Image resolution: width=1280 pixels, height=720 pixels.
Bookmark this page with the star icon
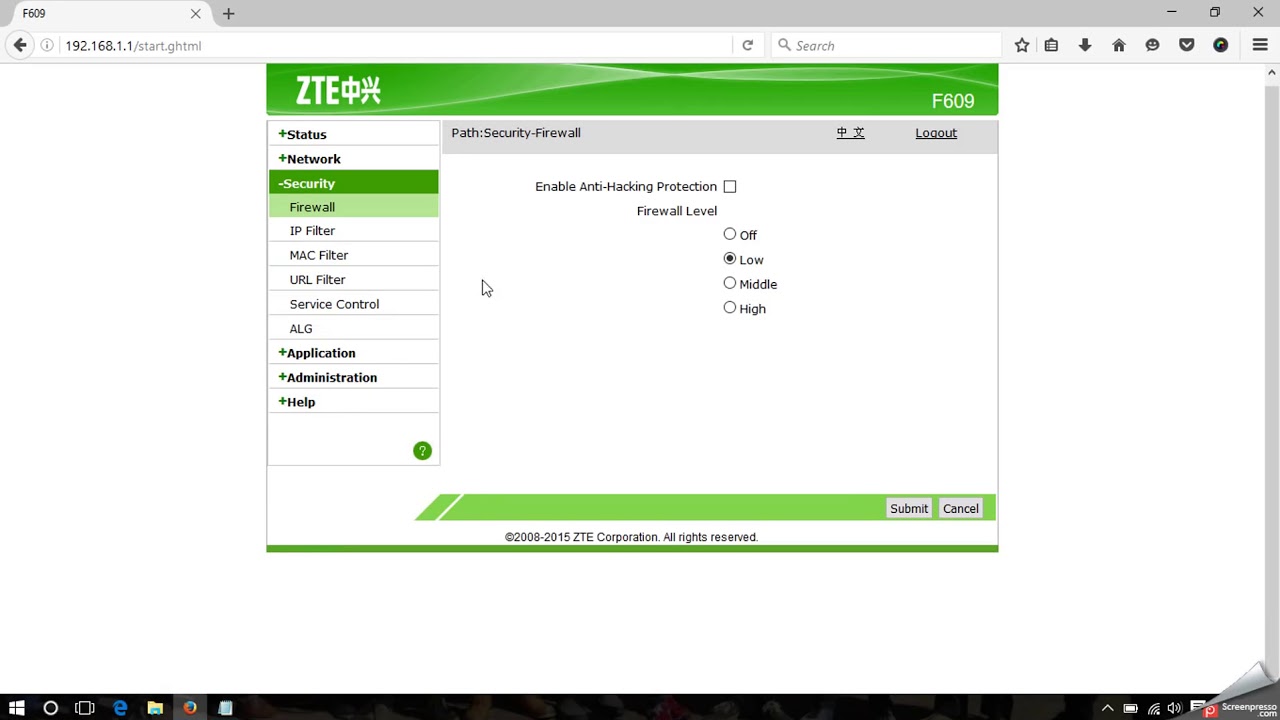pyautogui.click(x=1021, y=45)
